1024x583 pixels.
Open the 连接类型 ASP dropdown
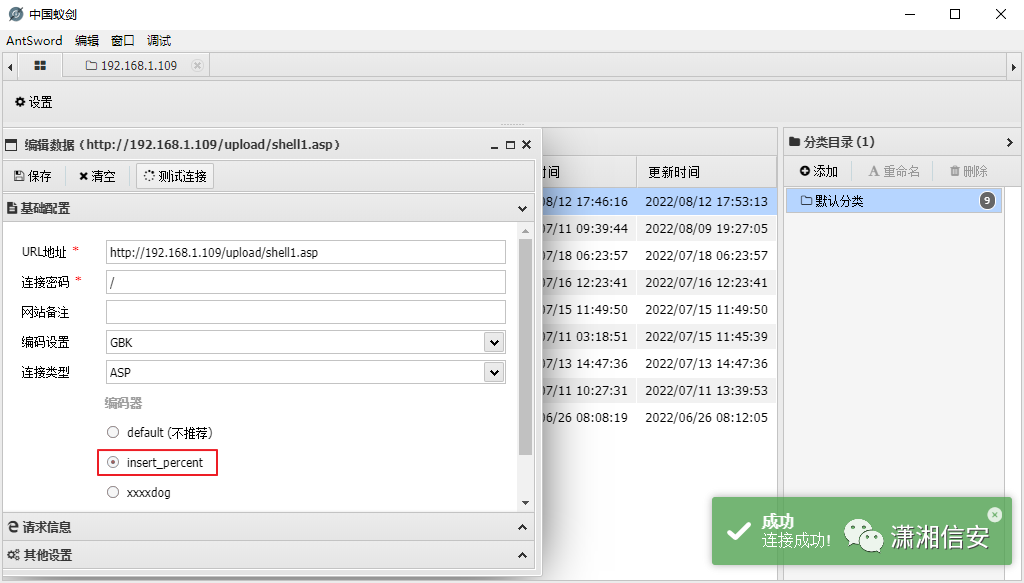coord(494,372)
